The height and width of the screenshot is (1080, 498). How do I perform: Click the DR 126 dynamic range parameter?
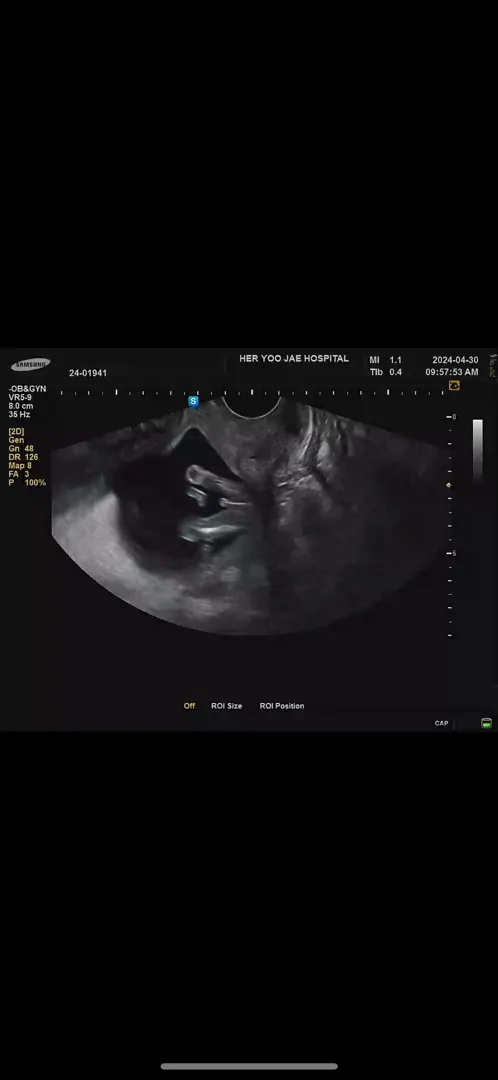[x=23, y=457]
